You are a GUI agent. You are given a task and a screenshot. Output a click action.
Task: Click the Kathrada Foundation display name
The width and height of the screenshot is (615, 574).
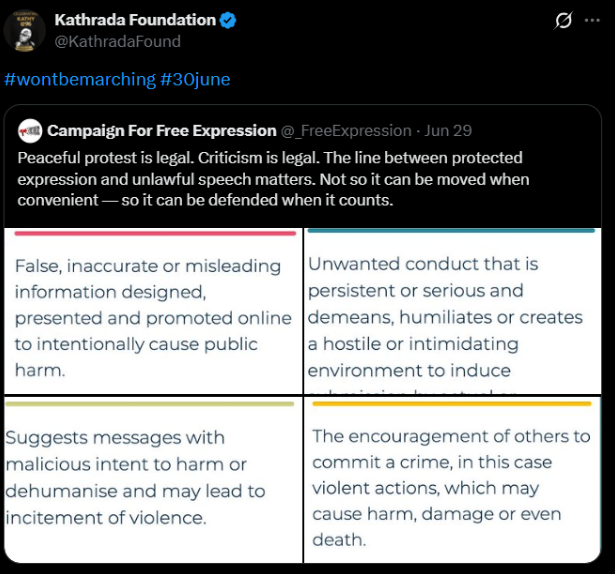135,20
